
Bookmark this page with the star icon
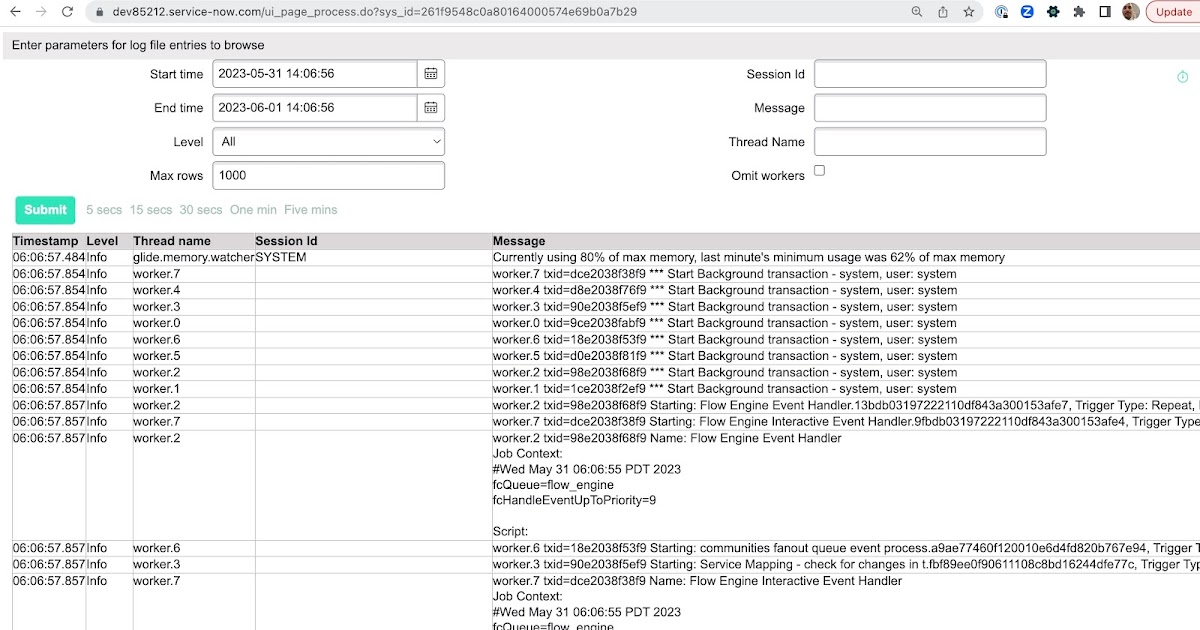(966, 11)
